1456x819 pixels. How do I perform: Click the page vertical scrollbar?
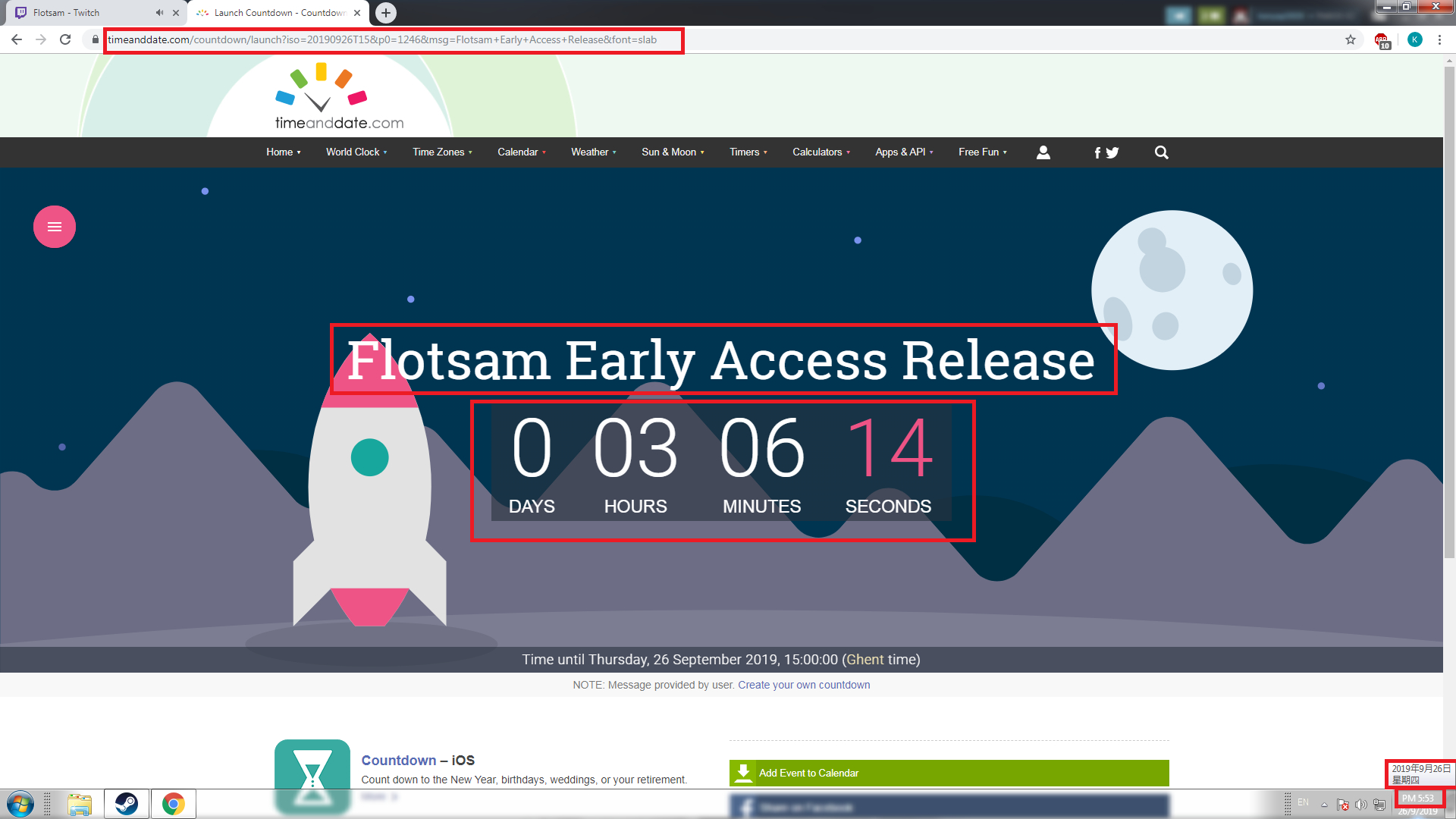click(1449, 311)
